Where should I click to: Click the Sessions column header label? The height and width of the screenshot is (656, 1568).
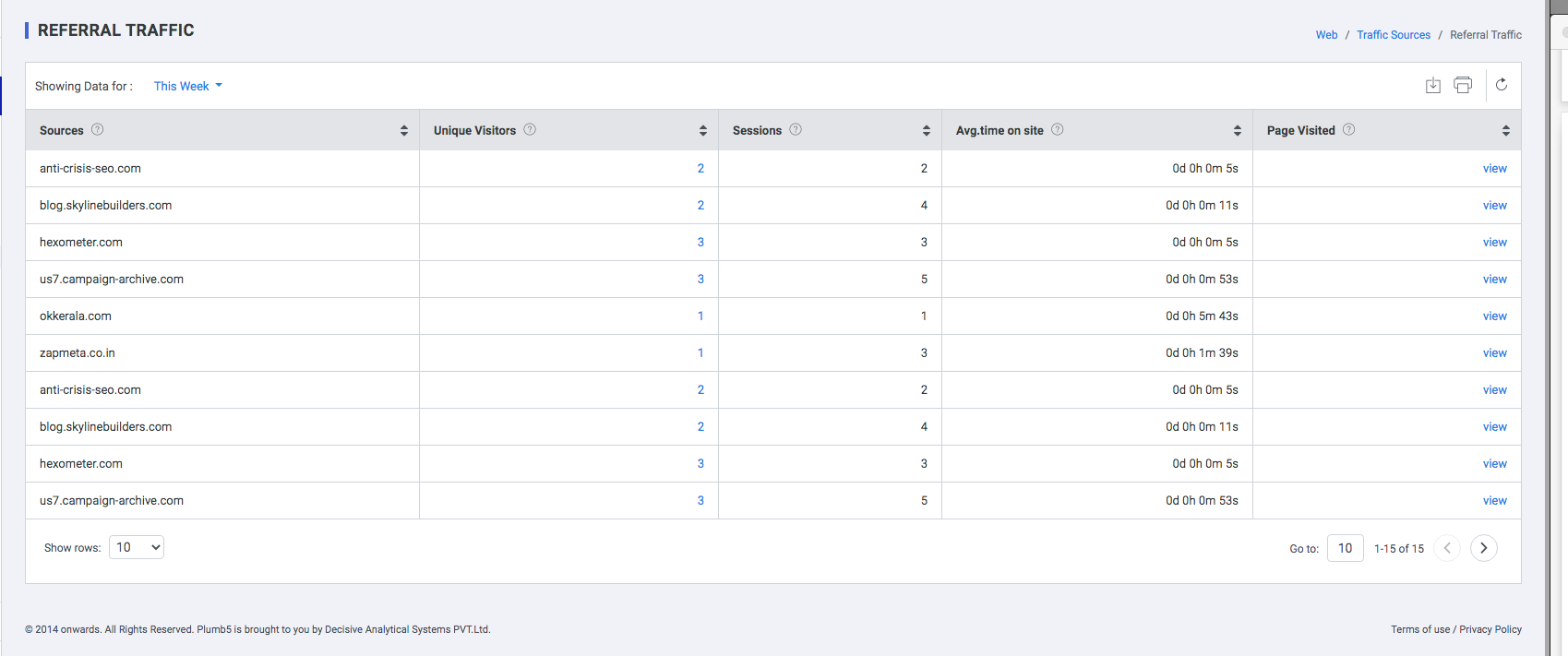pyautogui.click(x=757, y=131)
